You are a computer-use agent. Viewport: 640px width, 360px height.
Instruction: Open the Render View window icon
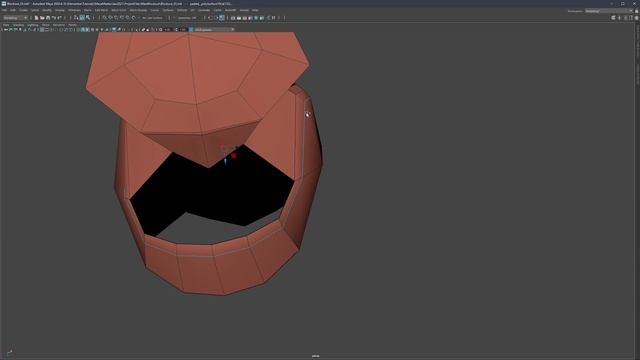[x=233, y=18]
